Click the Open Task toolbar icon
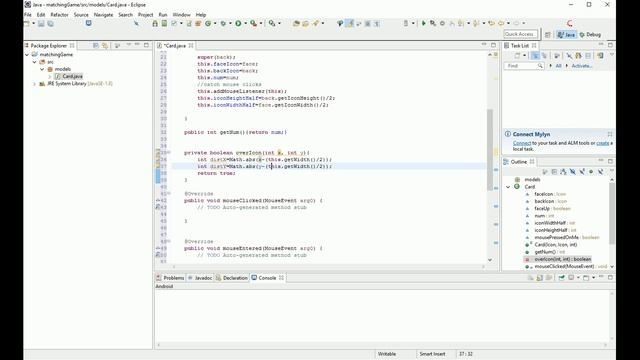Screen dimensions: 640x360 305,24
